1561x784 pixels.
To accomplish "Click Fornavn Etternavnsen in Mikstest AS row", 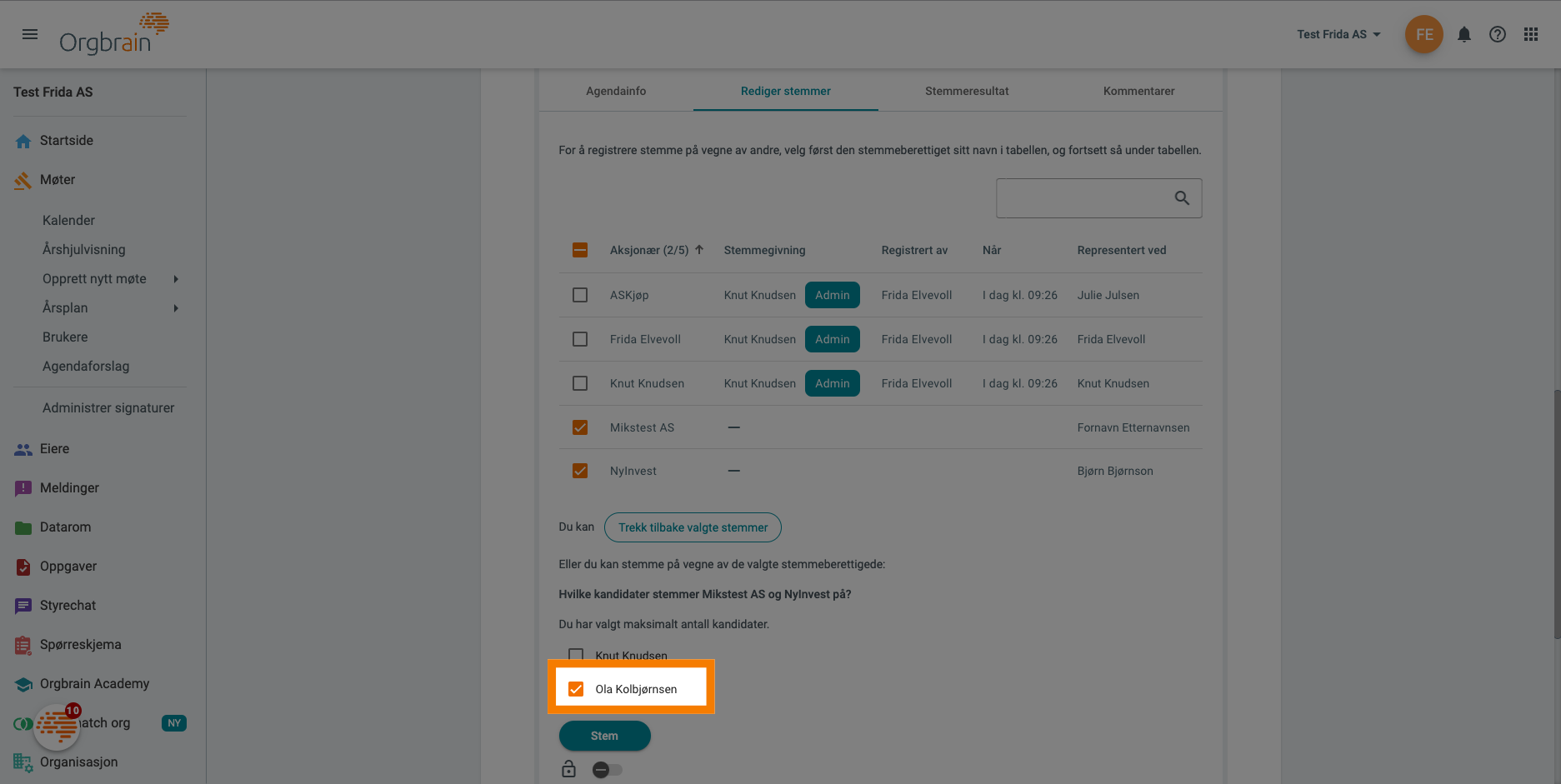I will (x=1133, y=427).
